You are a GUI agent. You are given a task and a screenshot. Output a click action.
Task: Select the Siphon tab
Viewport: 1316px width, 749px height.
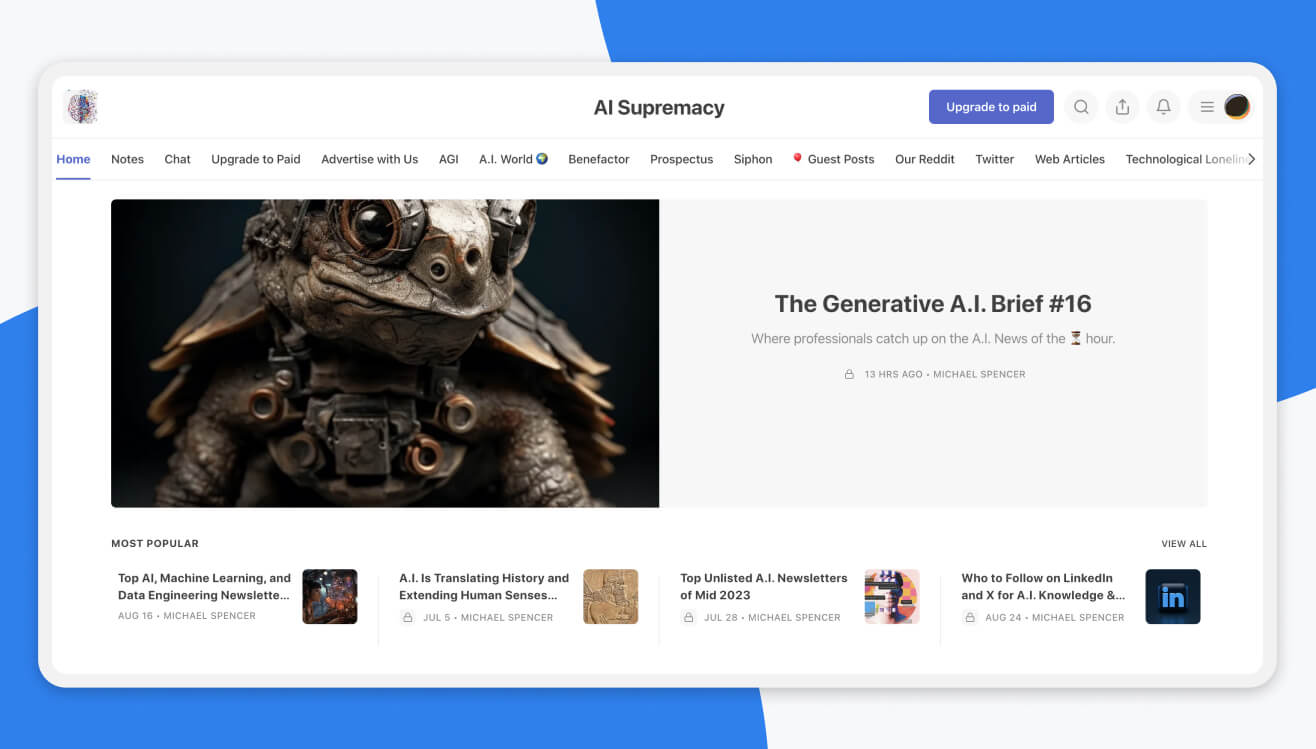753,159
